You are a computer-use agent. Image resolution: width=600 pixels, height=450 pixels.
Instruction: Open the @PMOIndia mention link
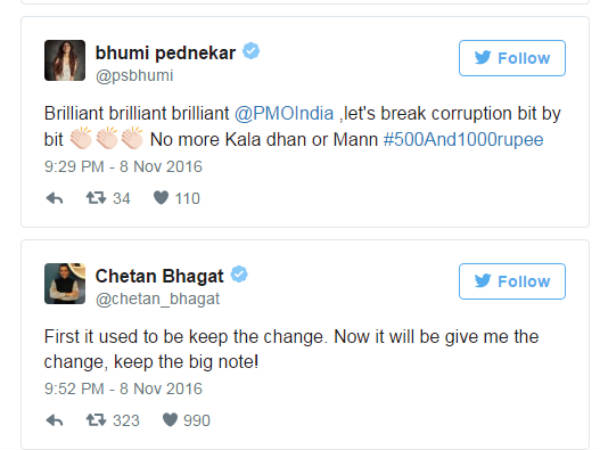tap(284, 114)
